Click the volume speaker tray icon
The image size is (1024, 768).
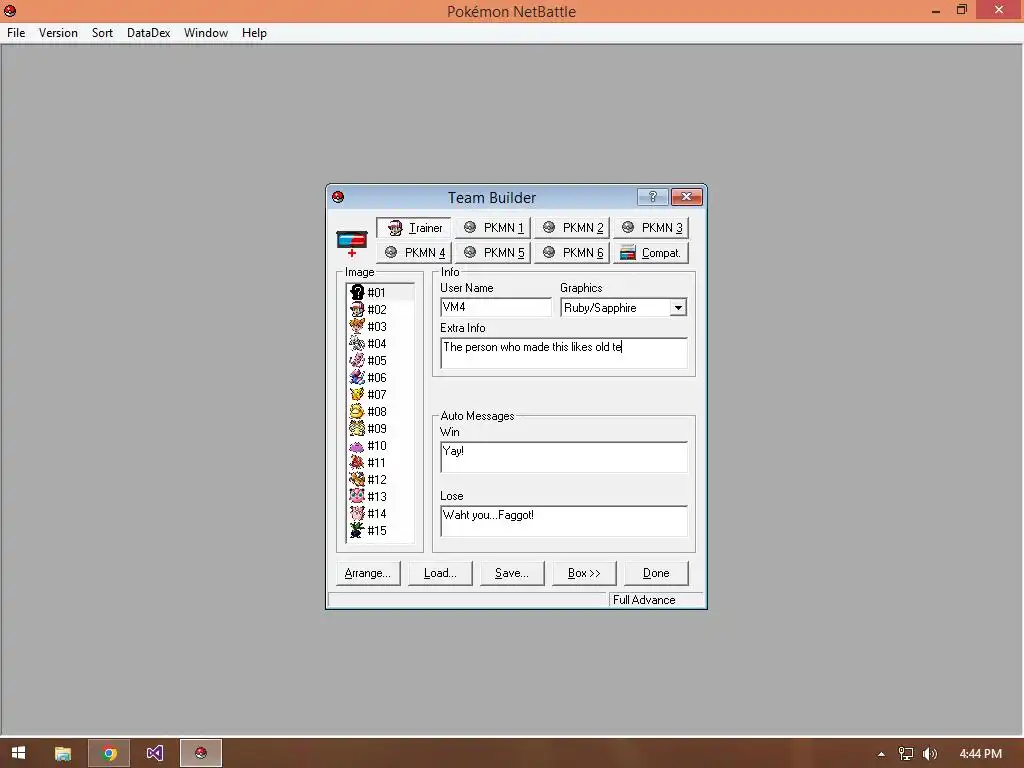[930, 754]
